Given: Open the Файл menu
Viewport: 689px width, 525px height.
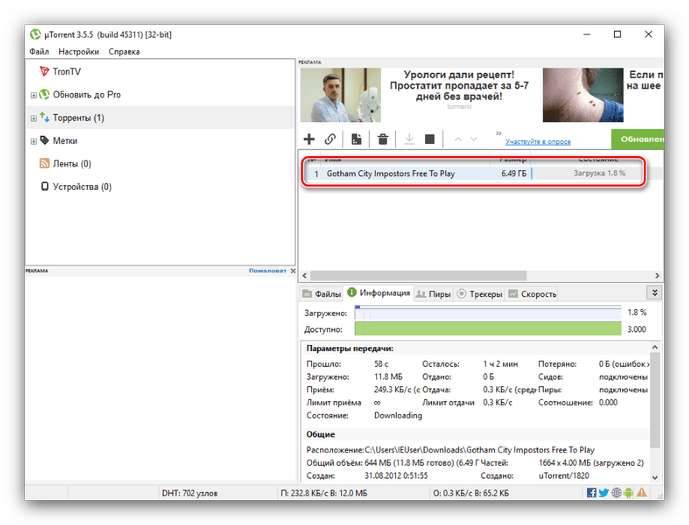Looking at the screenshot, I should click(39, 51).
